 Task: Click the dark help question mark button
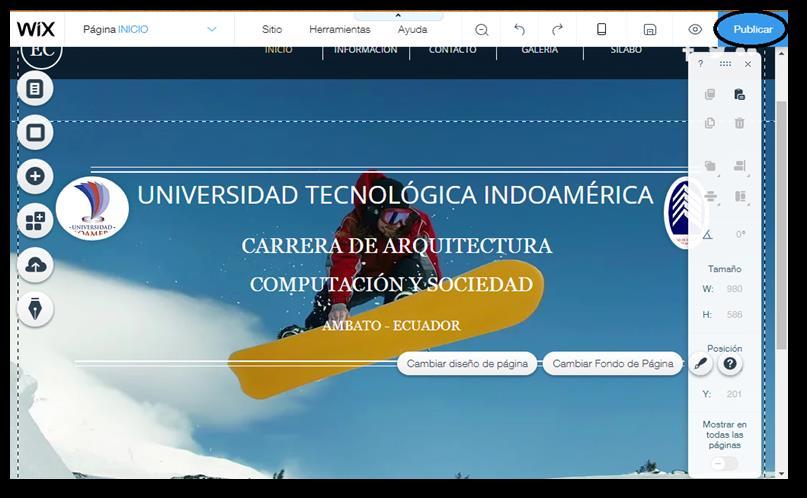click(730, 364)
